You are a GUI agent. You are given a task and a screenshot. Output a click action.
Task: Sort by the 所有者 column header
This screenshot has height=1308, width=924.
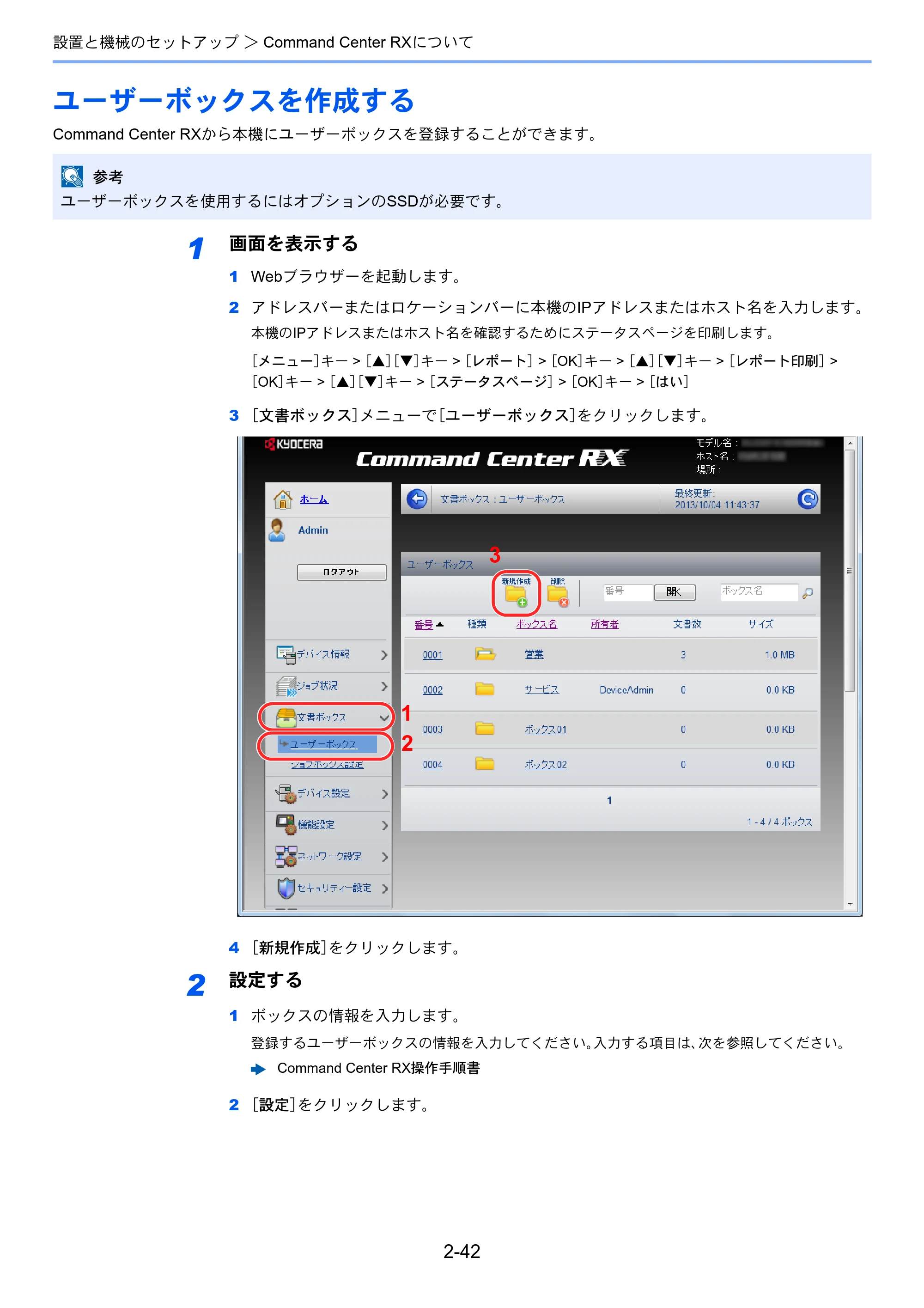[x=605, y=624]
